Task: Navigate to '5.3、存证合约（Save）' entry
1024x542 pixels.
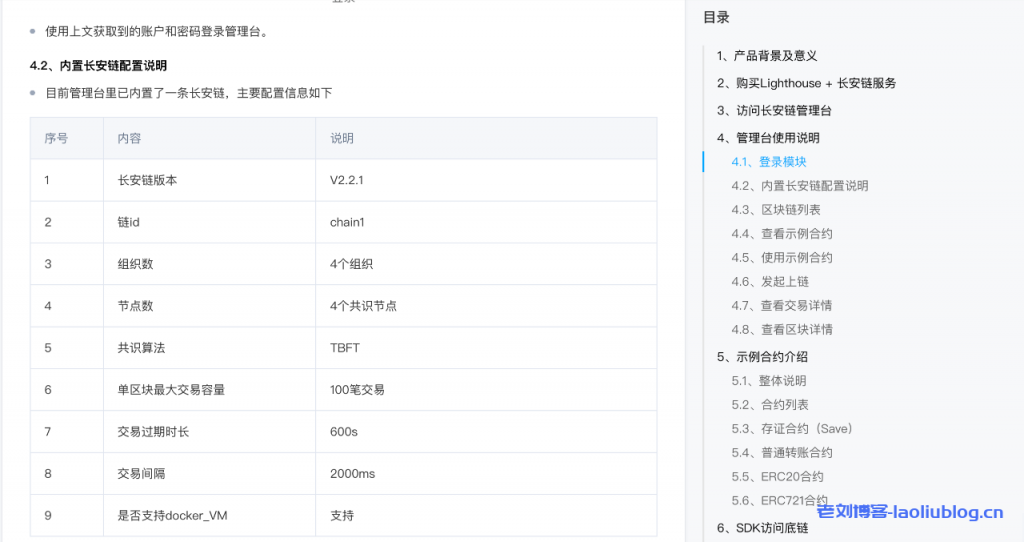Action: (x=791, y=429)
